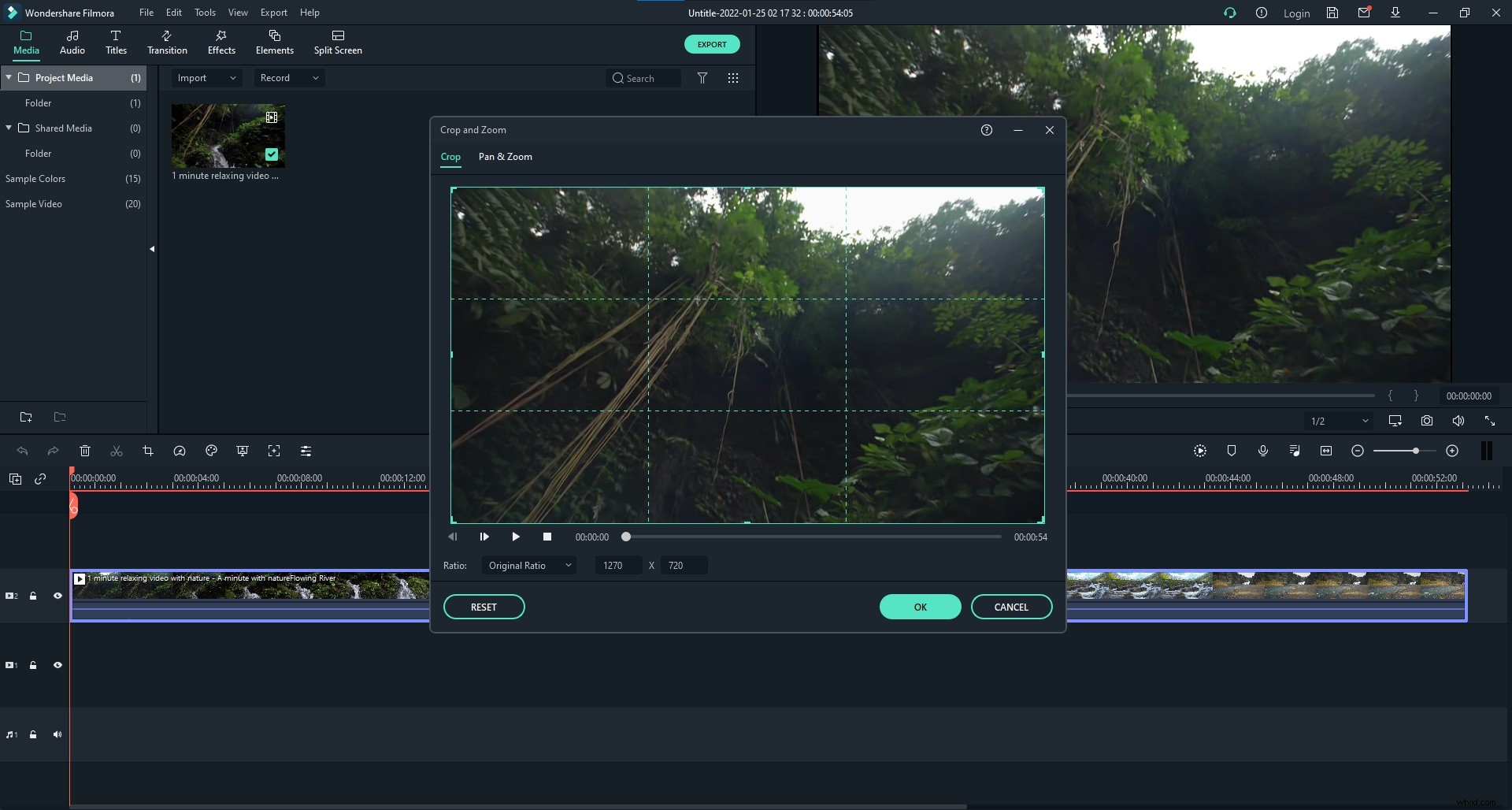The height and width of the screenshot is (810, 1512).
Task: Click the Split (scissors) tool
Action: click(x=117, y=451)
